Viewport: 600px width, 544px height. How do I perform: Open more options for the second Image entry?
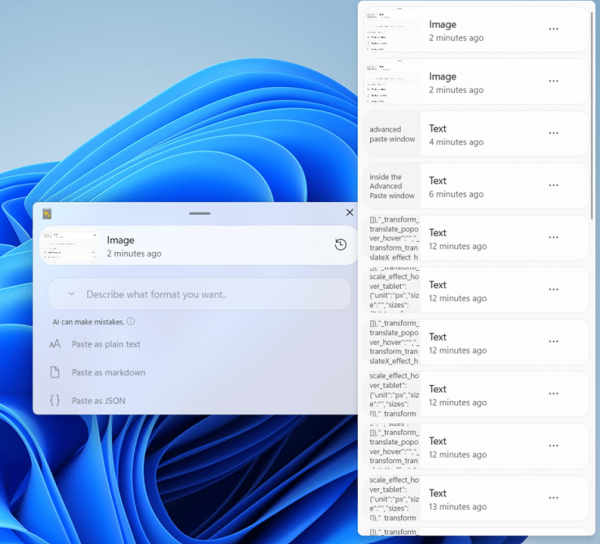click(x=553, y=81)
